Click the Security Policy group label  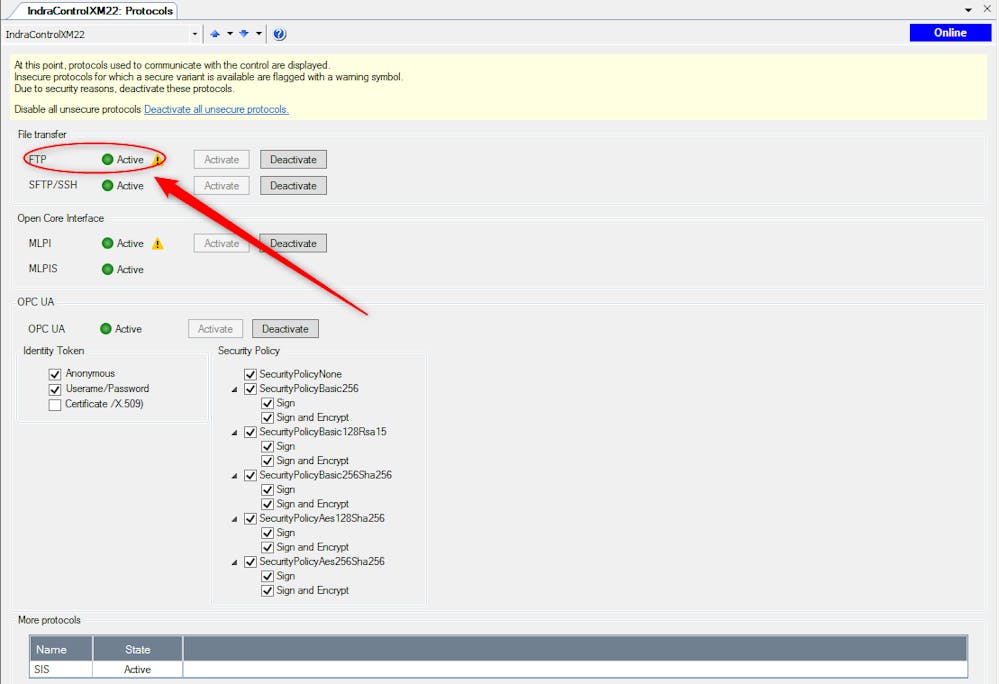[x=248, y=351]
